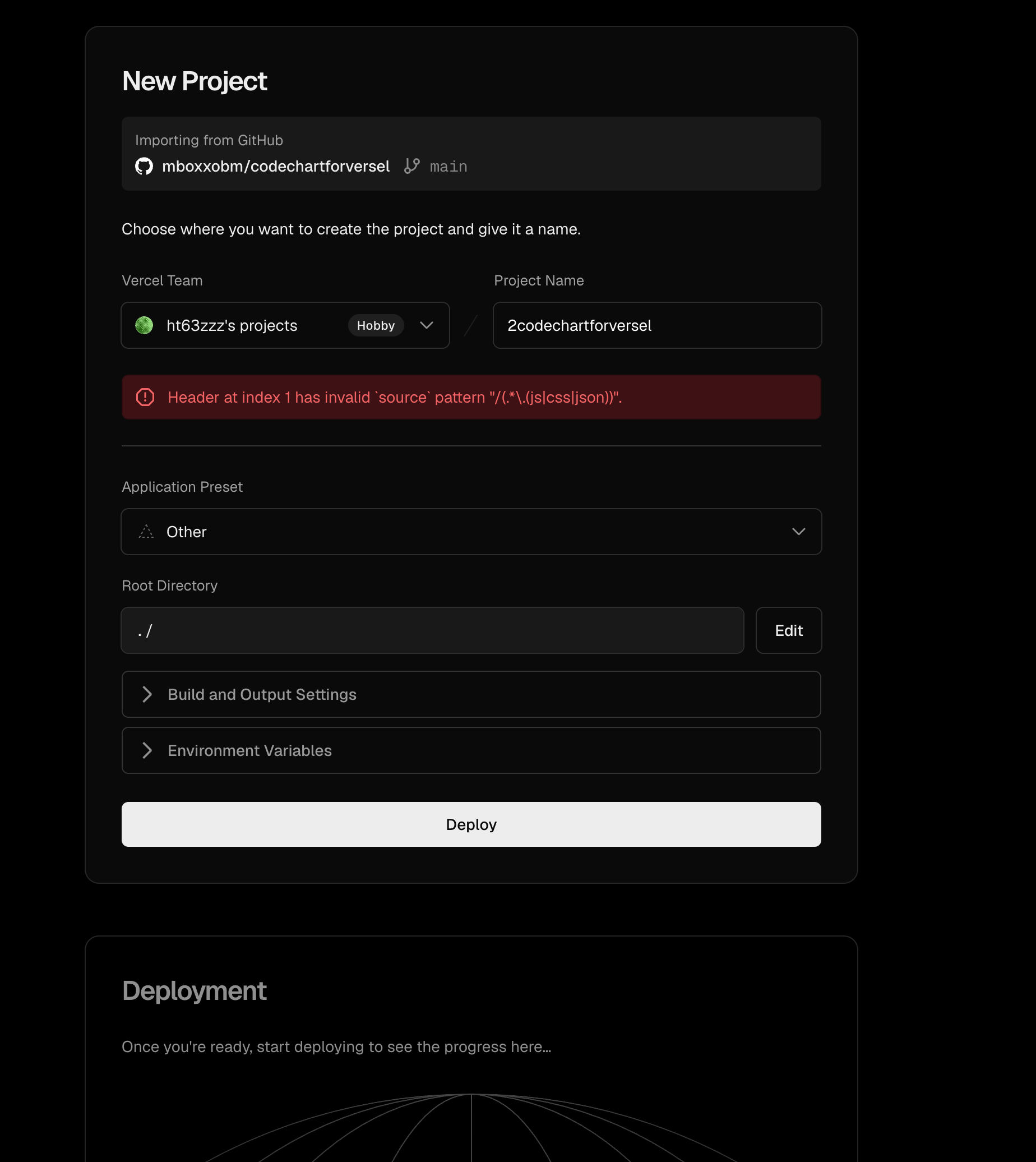Screen dimensions: 1036x1162
Task: Click the Root Directory label
Action: pyautogui.click(x=170, y=585)
